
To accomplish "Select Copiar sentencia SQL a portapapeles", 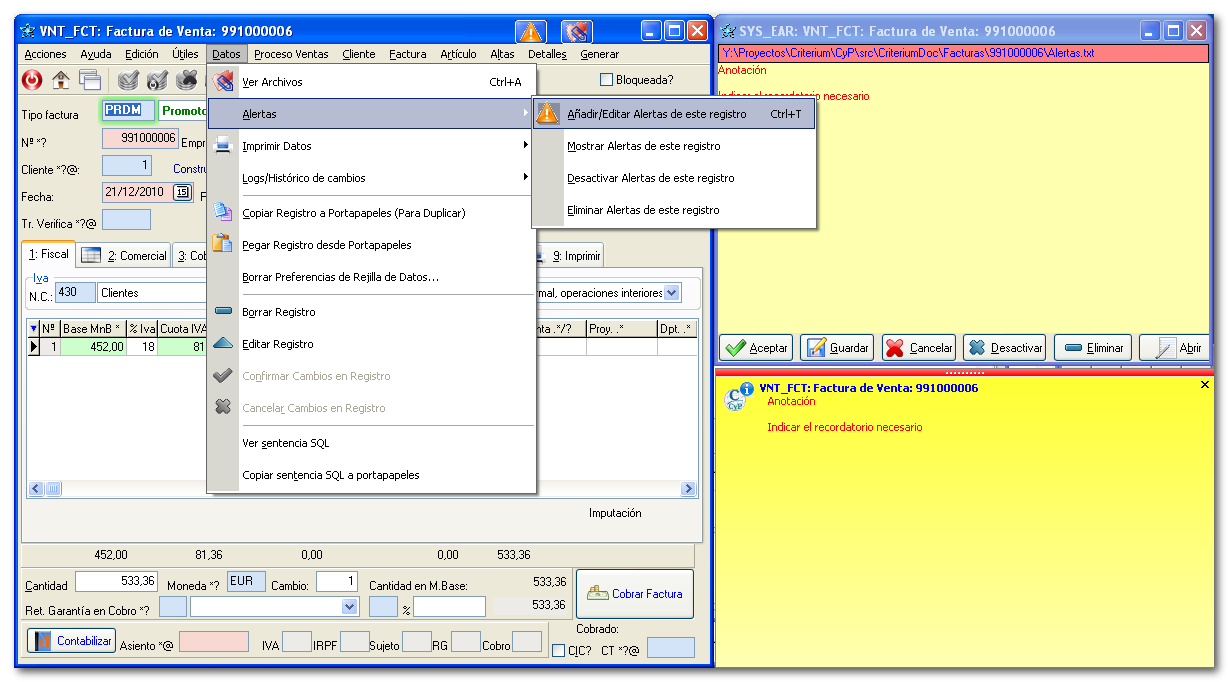I will pyautogui.click(x=331, y=475).
